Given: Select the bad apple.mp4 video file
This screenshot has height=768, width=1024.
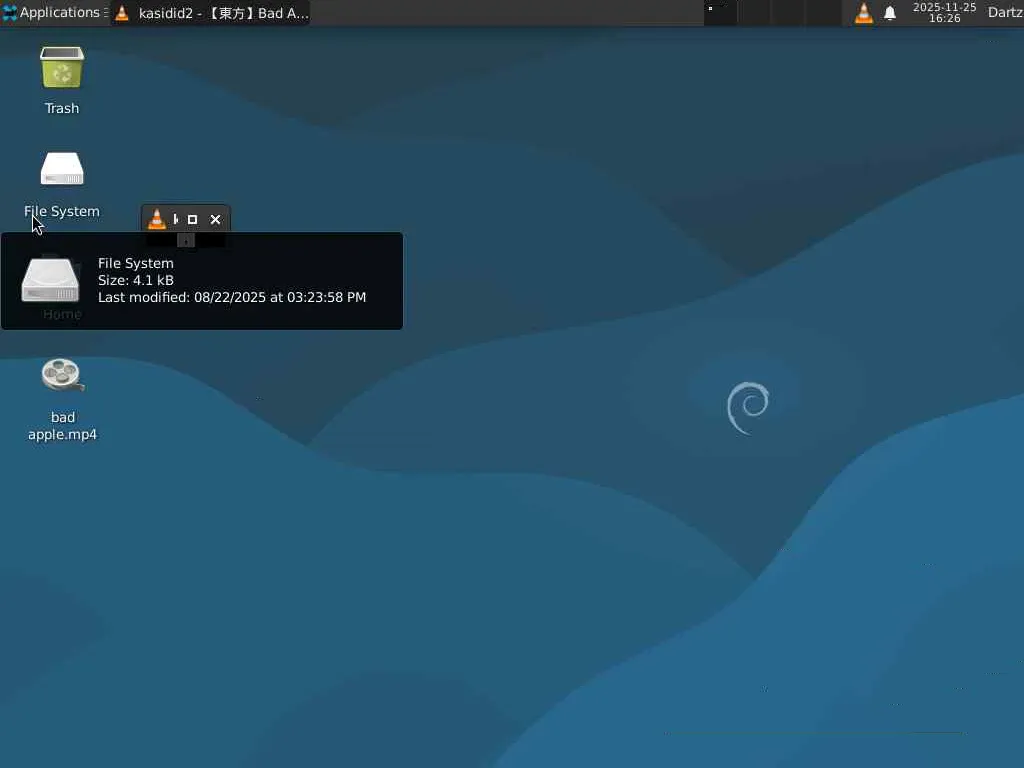Looking at the screenshot, I should tap(63, 400).
